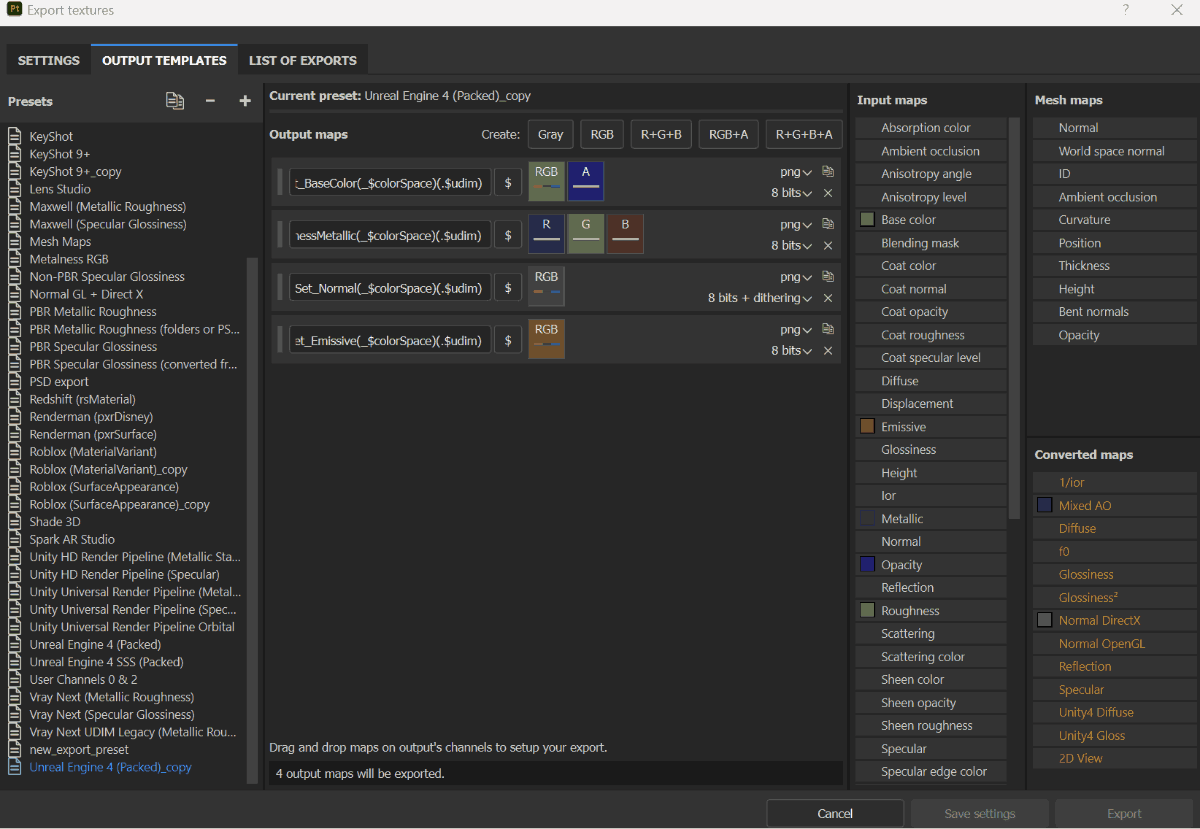The width and height of the screenshot is (1200, 829).
Task: Remove preset using the minus icon
Action: point(210,101)
